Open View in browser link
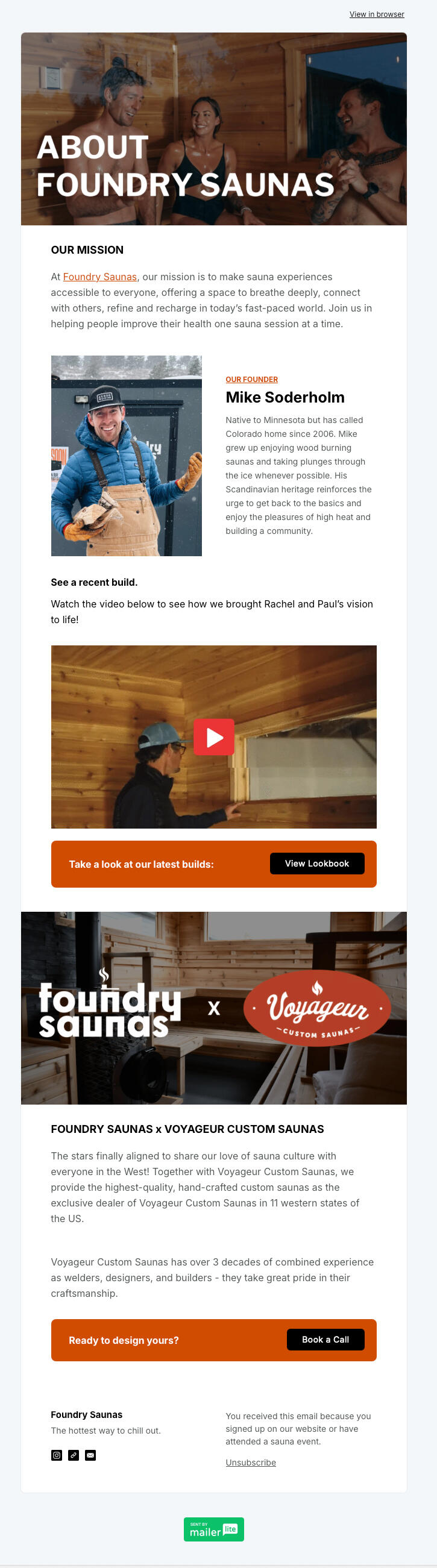The height and width of the screenshot is (1568, 437). [x=377, y=14]
